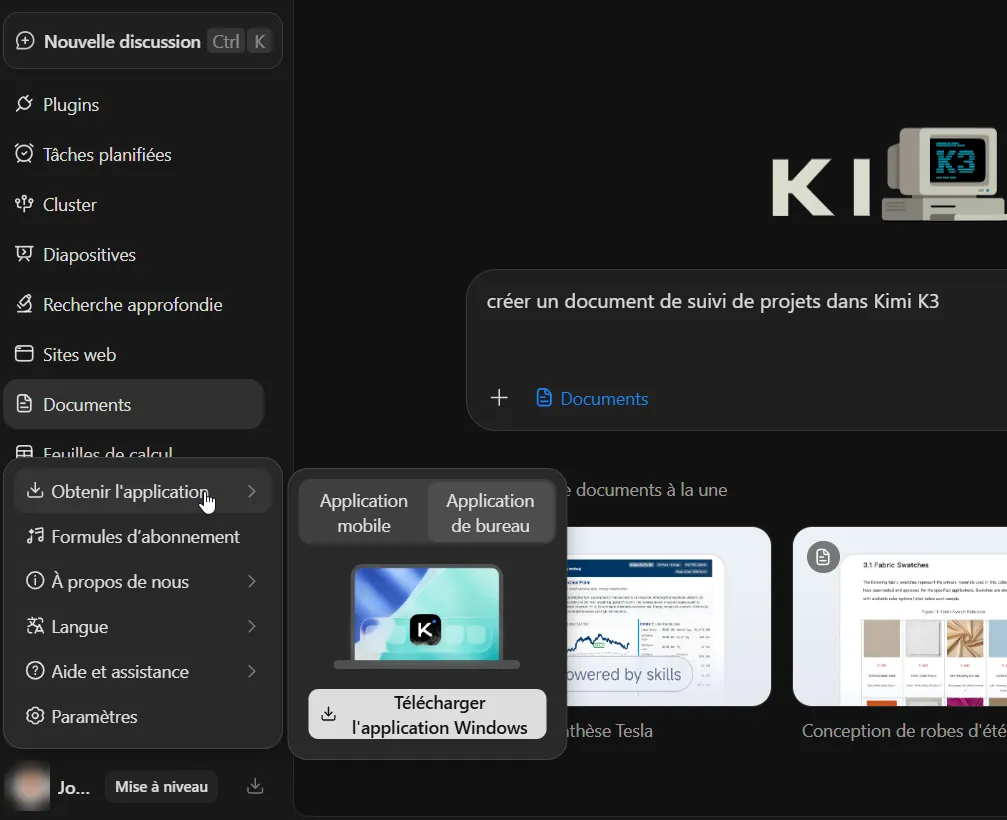Switch to Application mobile tab

(363, 512)
